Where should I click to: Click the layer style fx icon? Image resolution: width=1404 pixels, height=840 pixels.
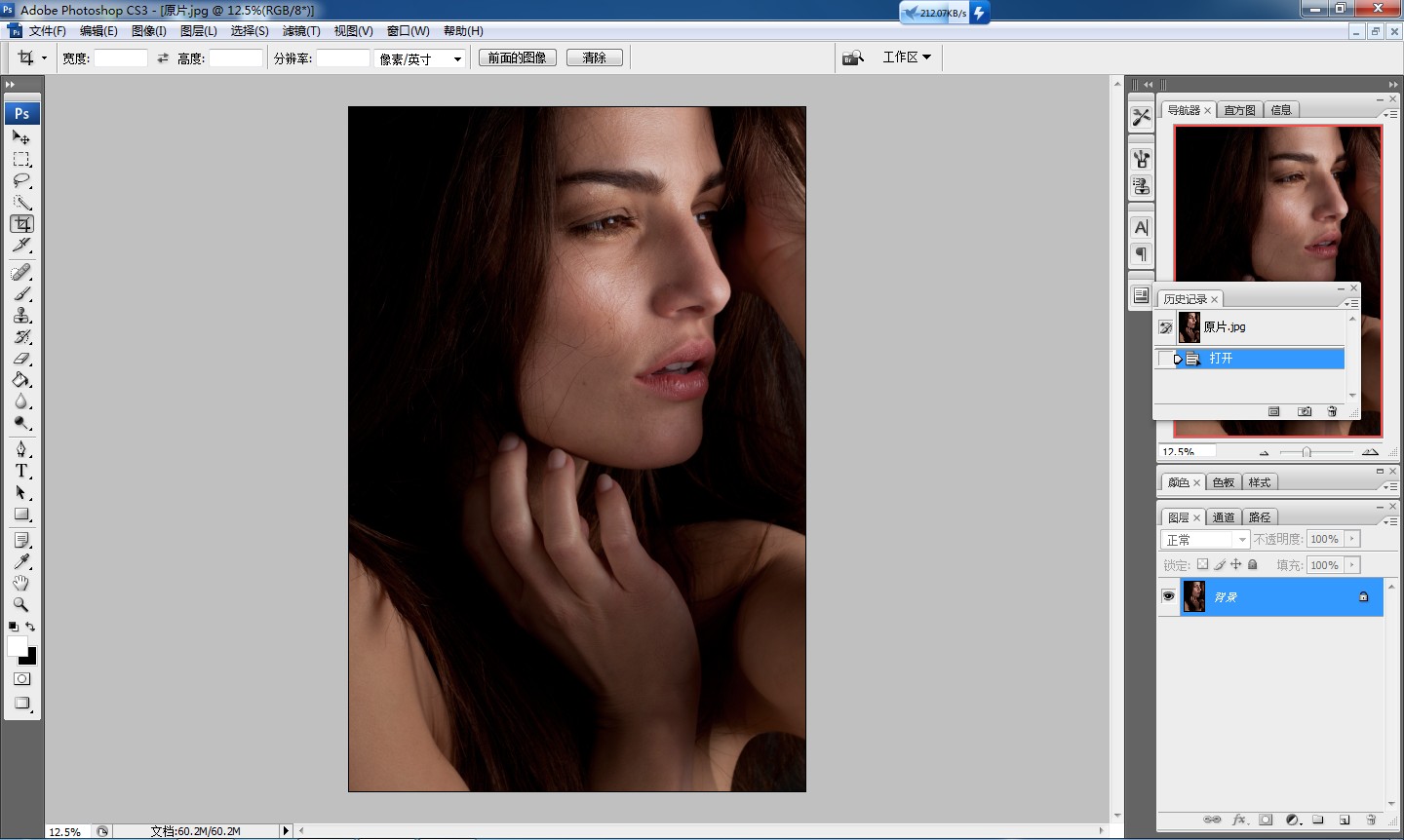[1239, 820]
